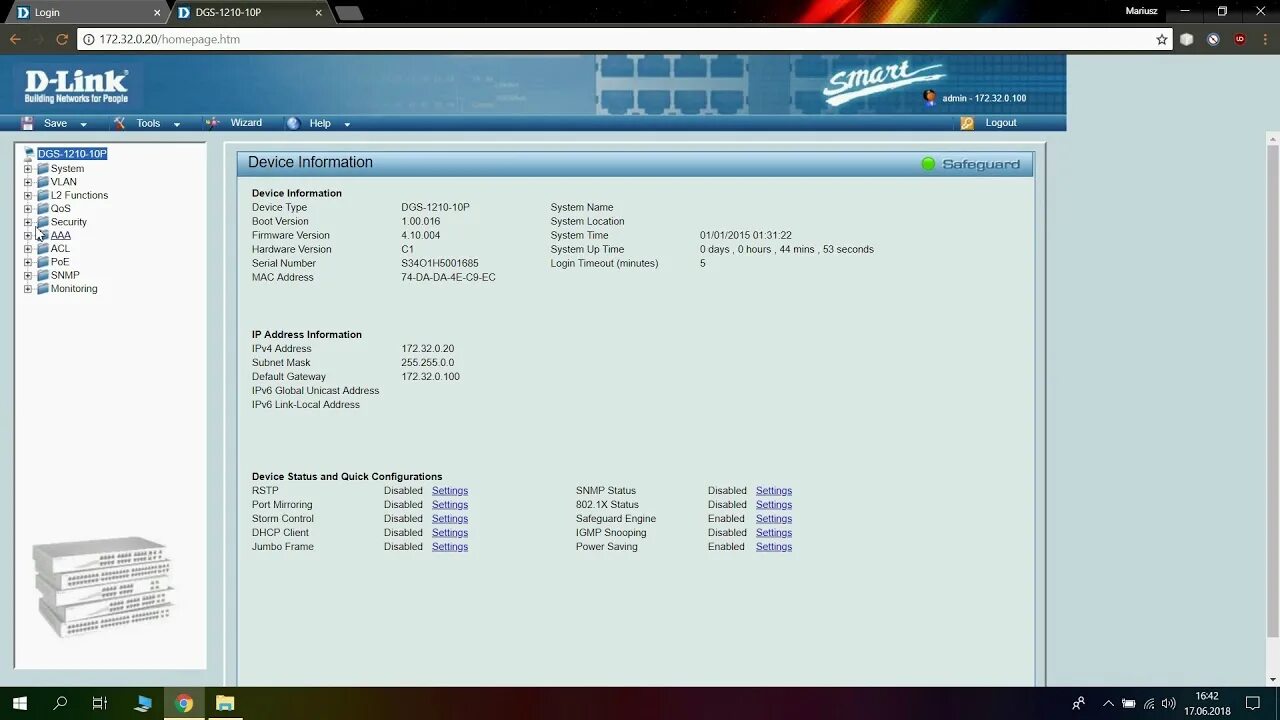Select Security in the tree
The height and width of the screenshot is (720, 1280).
coord(69,222)
